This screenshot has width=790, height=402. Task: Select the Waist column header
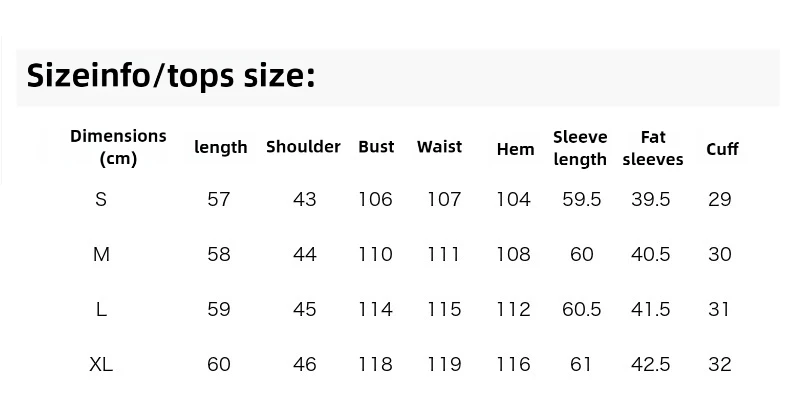coord(439,147)
